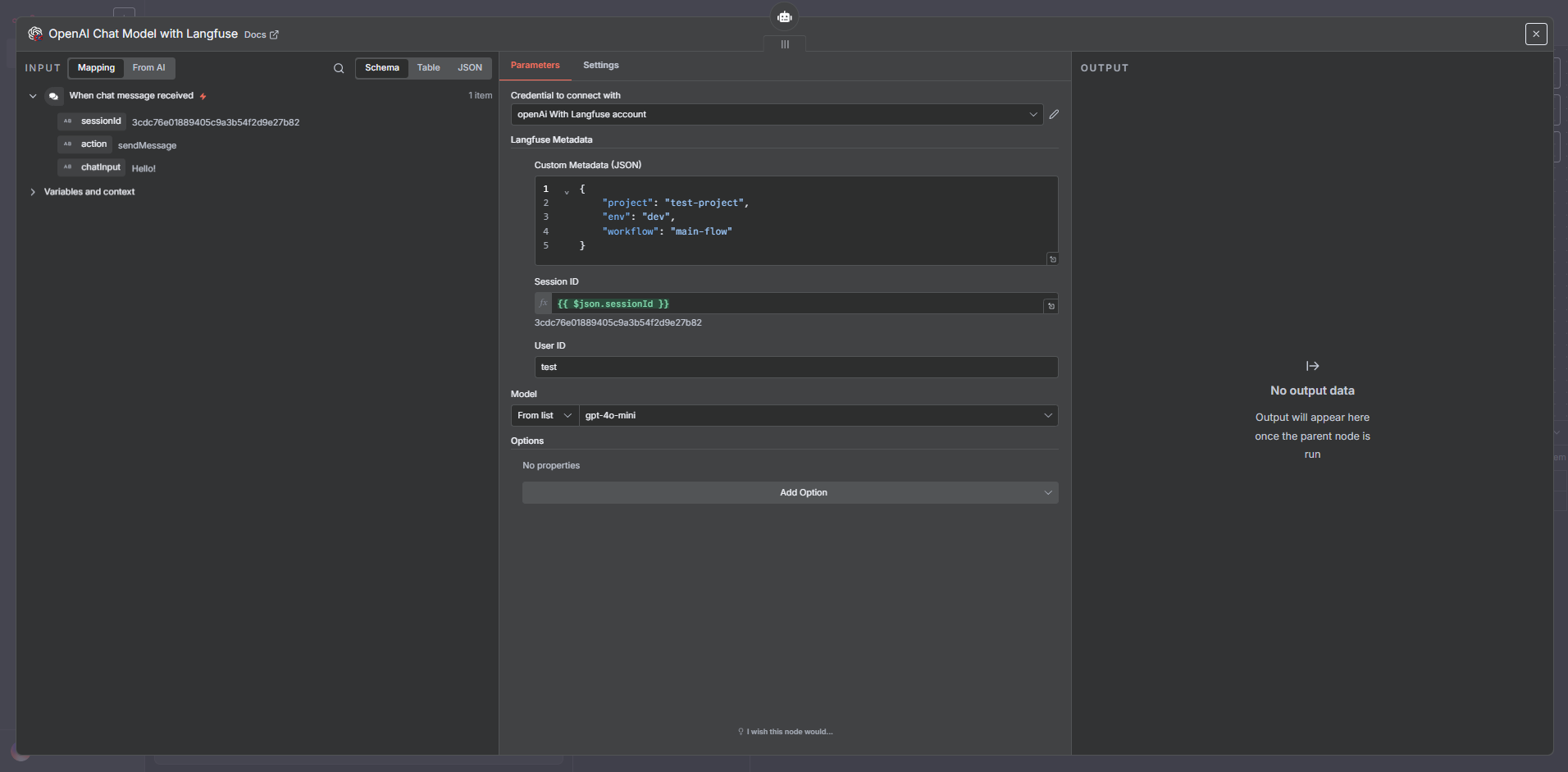The height and width of the screenshot is (772, 1568).
Task: Click the search icon in the input panel
Action: (x=339, y=68)
